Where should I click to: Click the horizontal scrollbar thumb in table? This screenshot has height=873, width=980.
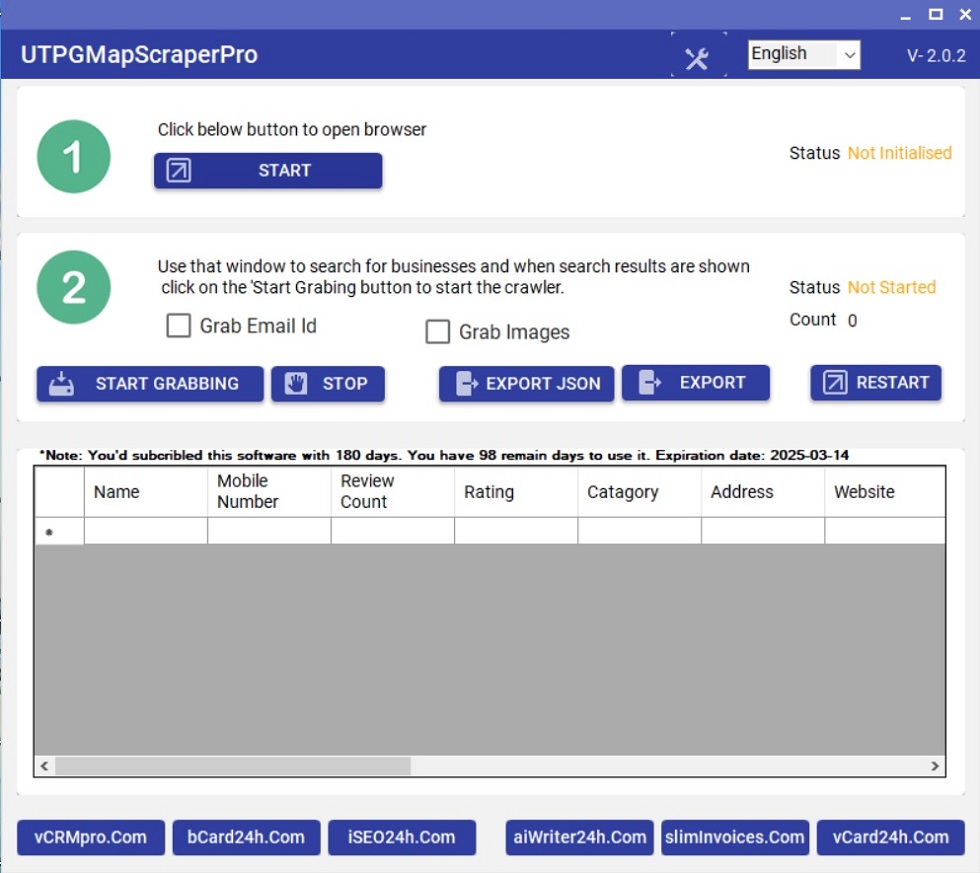(232, 766)
